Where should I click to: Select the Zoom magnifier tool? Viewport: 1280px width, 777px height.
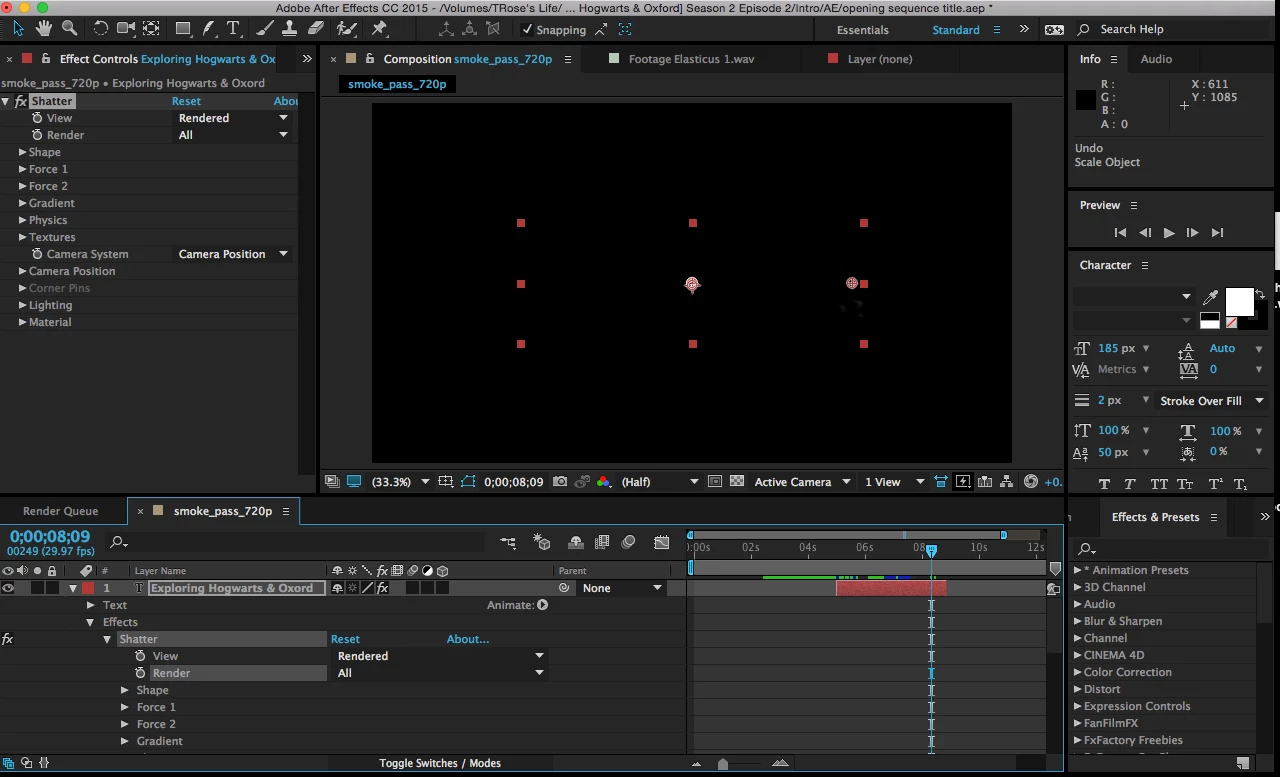tap(69, 28)
